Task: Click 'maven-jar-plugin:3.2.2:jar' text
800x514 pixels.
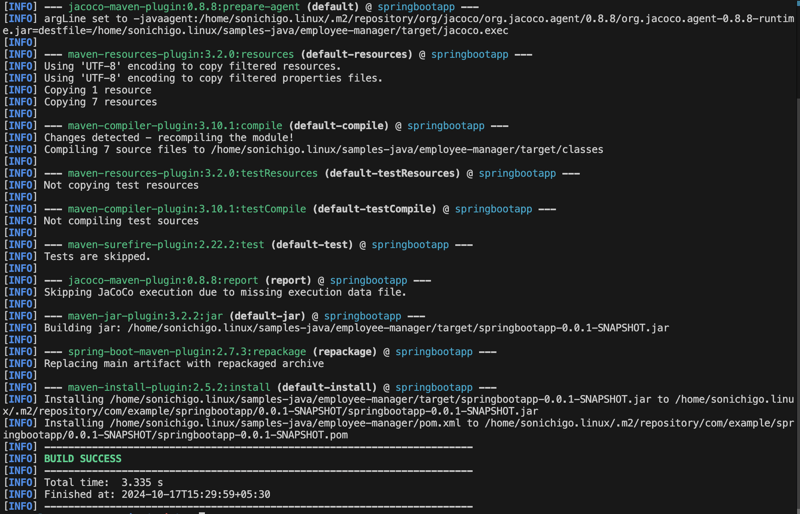Action: click(x=145, y=316)
